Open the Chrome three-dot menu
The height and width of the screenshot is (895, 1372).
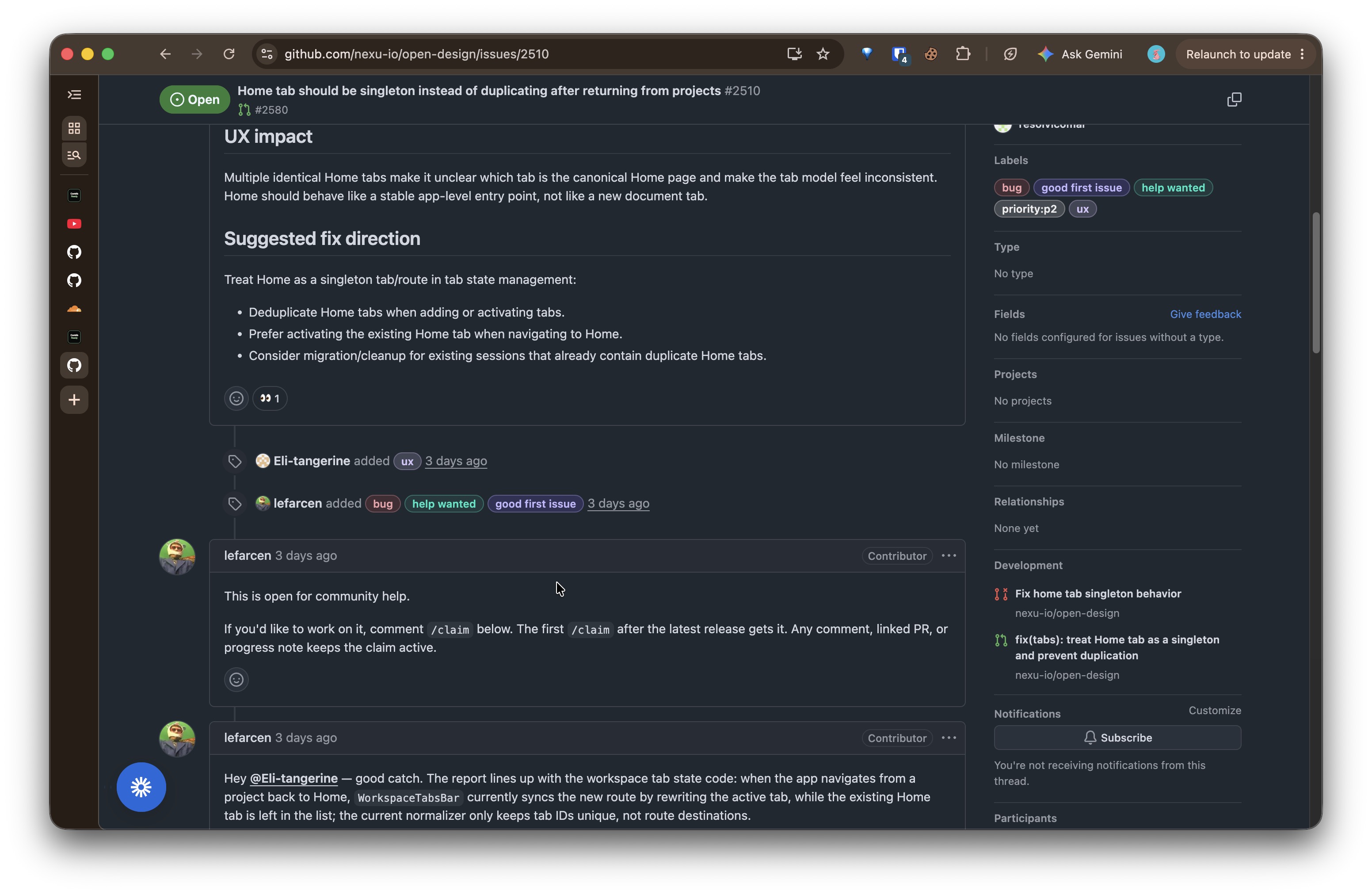pyautogui.click(x=1302, y=54)
